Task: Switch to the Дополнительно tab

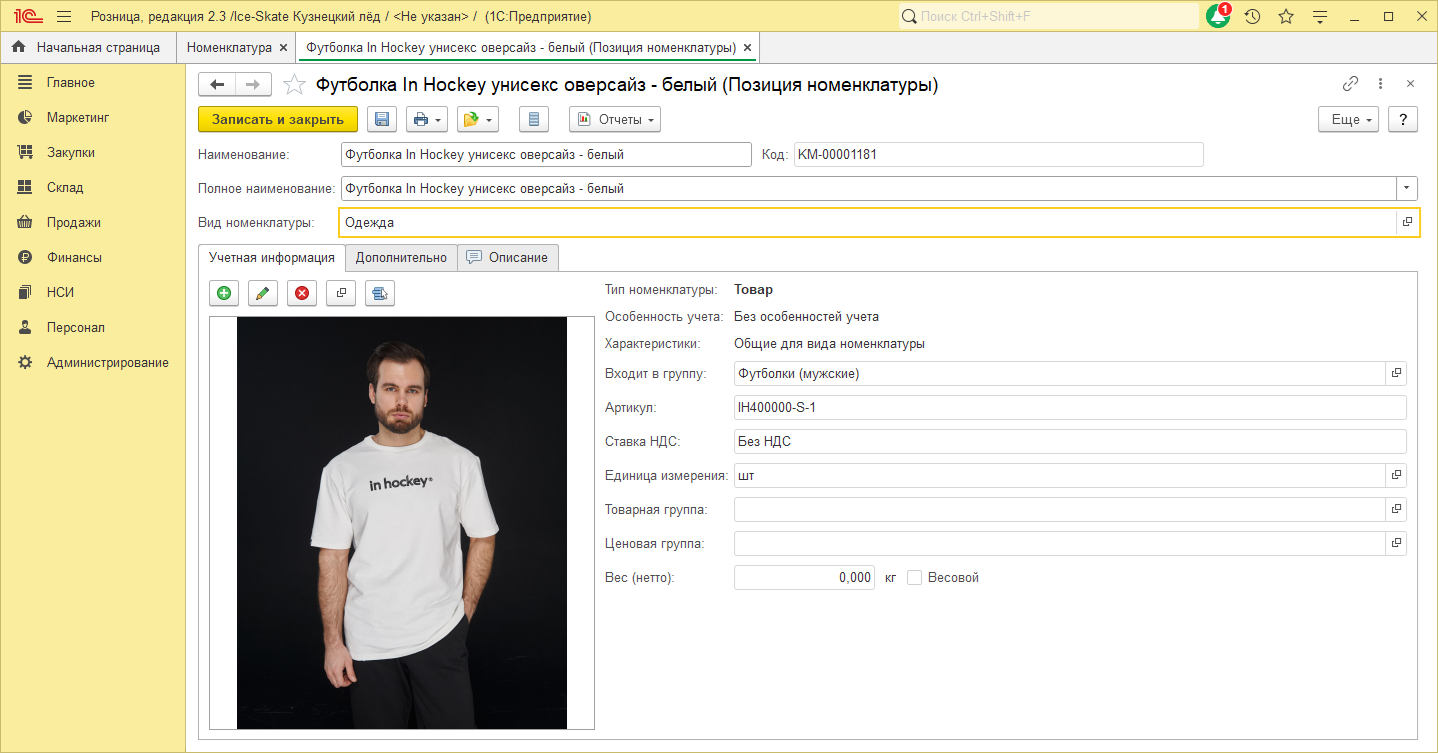Action: point(401,257)
